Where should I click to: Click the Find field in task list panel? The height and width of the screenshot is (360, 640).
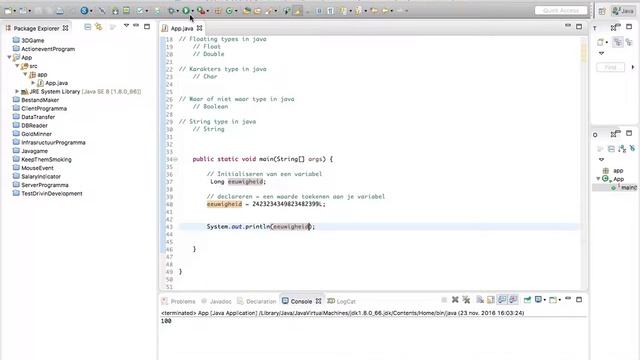coord(611,67)
